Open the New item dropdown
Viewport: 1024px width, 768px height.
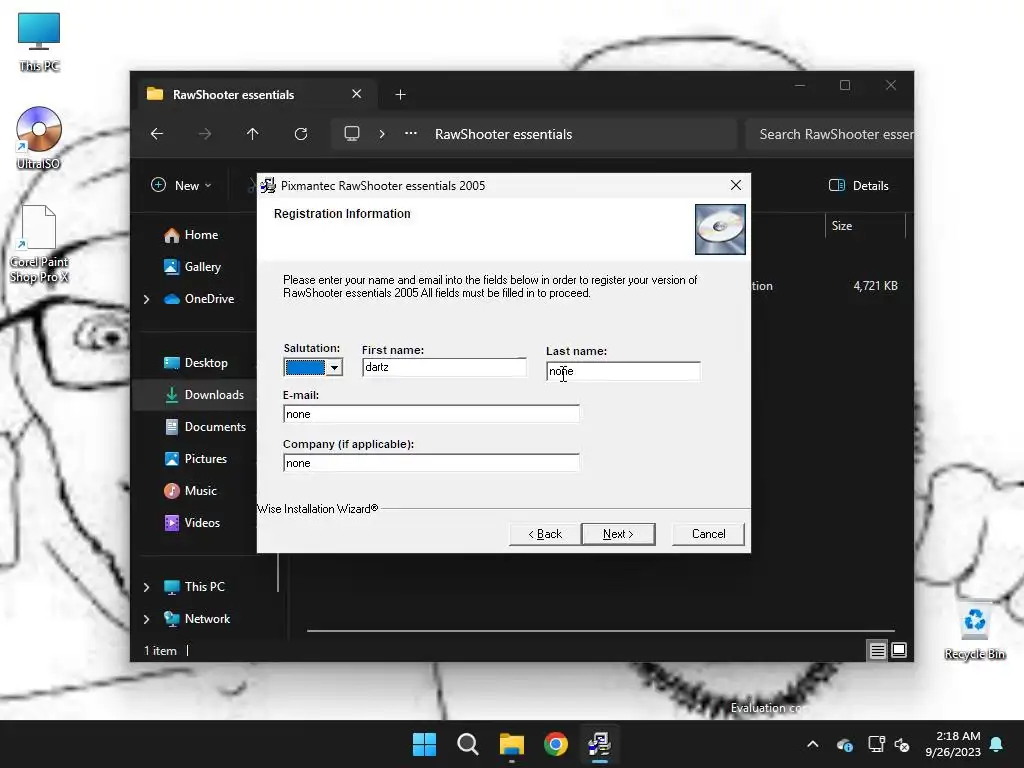coord(182,185)
